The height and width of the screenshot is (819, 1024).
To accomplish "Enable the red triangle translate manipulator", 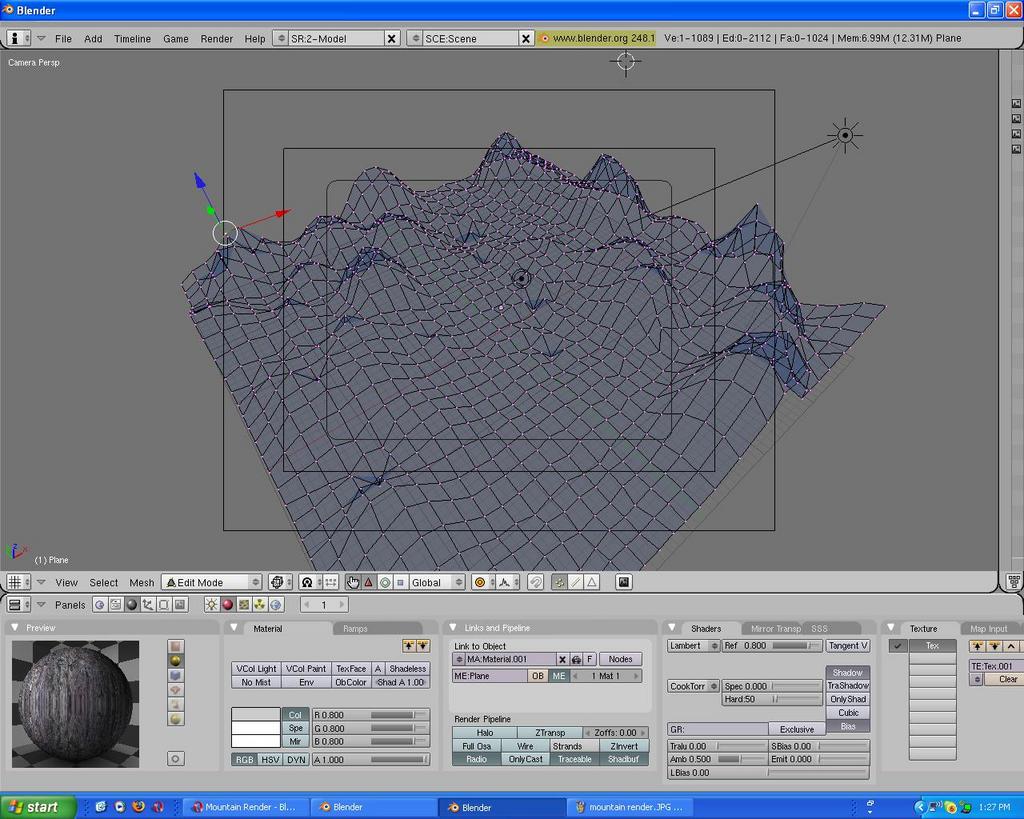I will coord(369,582).
